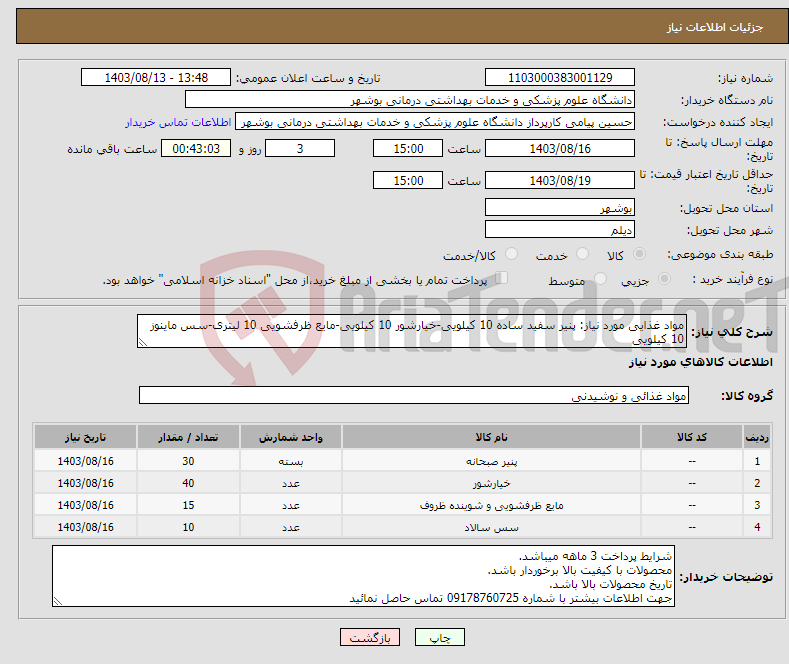Click the buyer organization name field
Image resolution: width=789 pixels, height=664 pixels.
point(410,100)
